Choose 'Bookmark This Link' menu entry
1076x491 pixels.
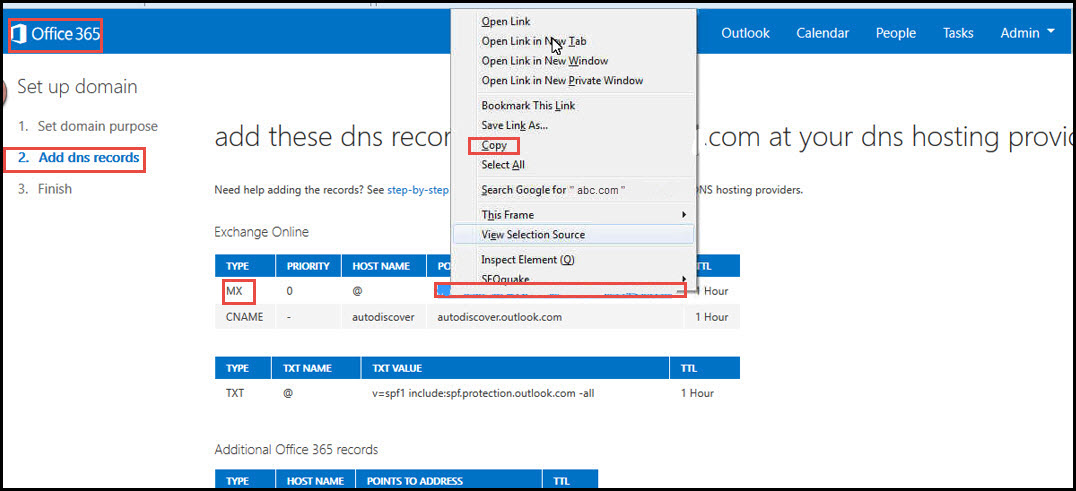click(528, 106)
